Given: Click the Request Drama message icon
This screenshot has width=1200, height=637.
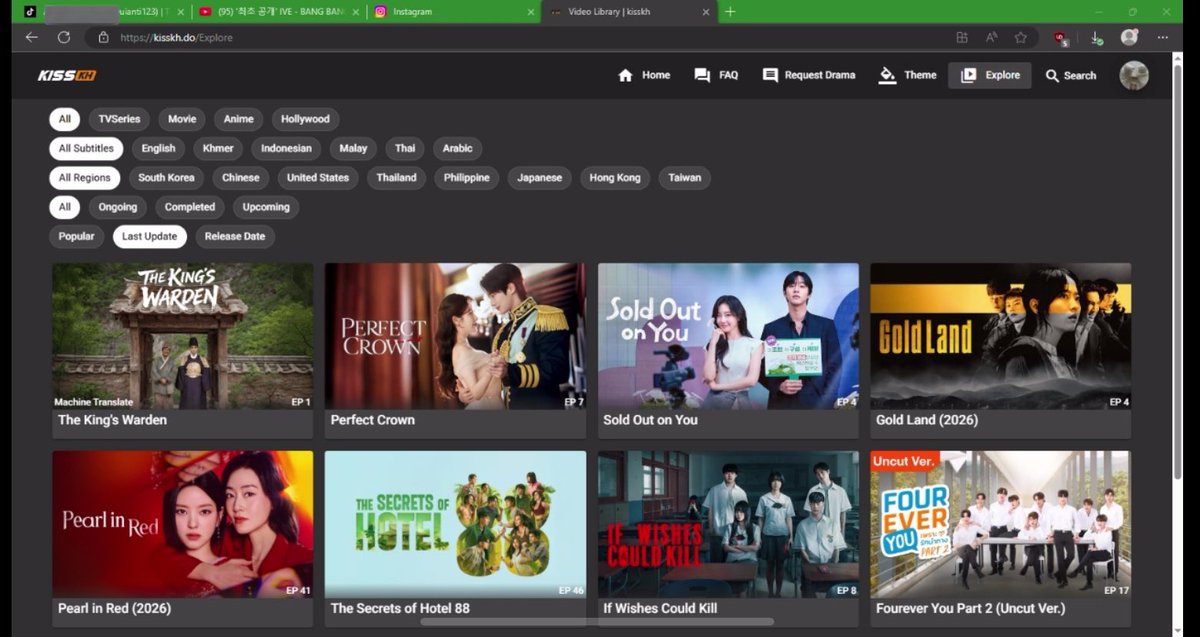Looking at the screenshot, I should (770, 75).
